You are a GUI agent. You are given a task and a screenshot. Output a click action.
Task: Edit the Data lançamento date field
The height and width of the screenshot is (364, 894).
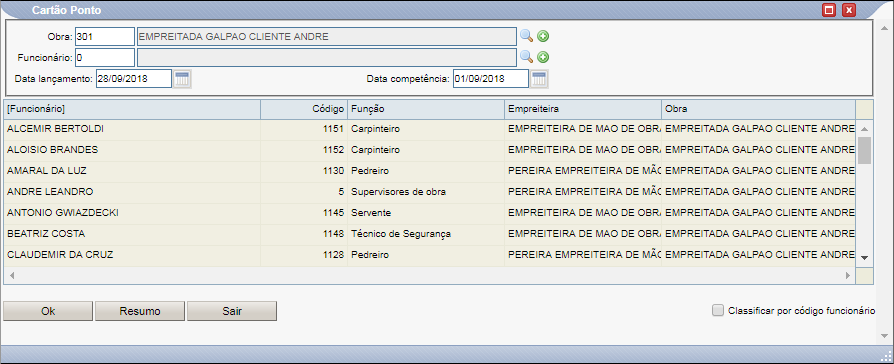tap(134, 79)
